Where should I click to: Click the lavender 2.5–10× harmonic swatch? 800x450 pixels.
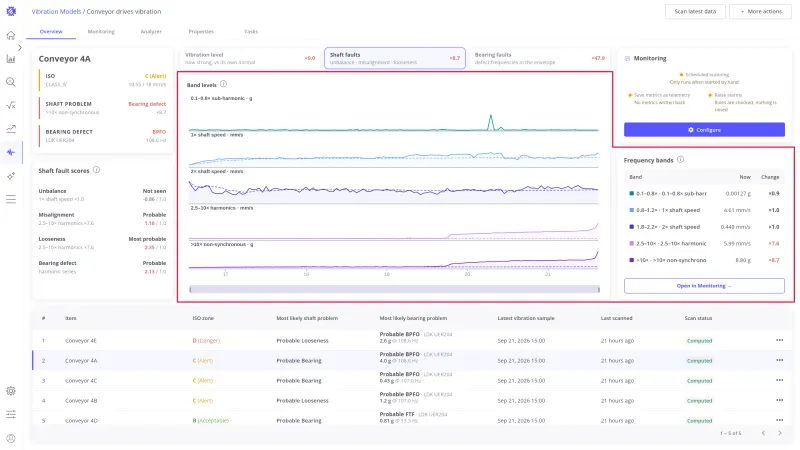click(x=632, y=243)
